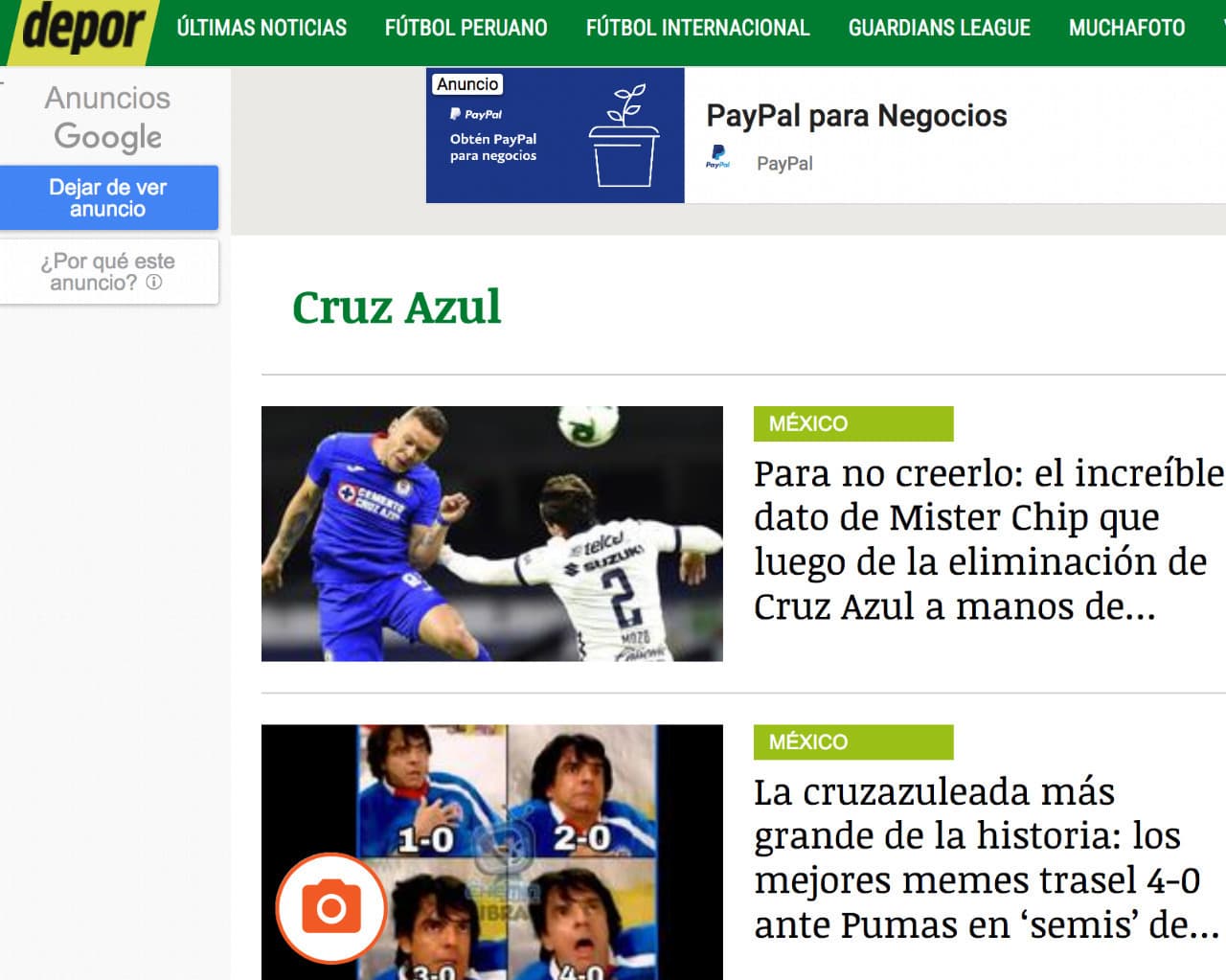Open the Guardians League section
The width and height of the screenshot is (1226, 980).
pyautogui.click(x=939, y=28)
